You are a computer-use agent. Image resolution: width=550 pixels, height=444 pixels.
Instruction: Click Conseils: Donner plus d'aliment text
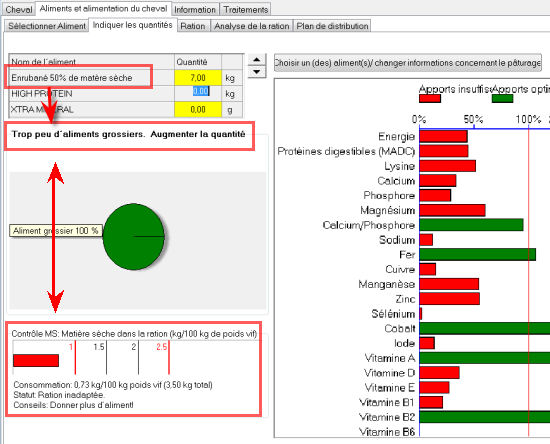[73, 405]
